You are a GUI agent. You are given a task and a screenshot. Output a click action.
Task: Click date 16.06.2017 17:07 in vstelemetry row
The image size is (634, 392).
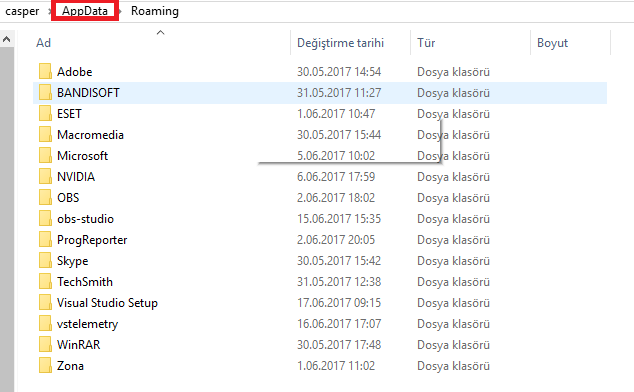pyautogui.click(x=339, y=324)
